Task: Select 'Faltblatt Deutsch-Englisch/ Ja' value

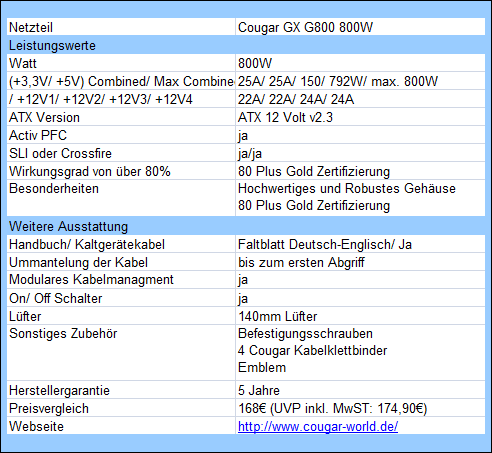Action: point(325,244)
